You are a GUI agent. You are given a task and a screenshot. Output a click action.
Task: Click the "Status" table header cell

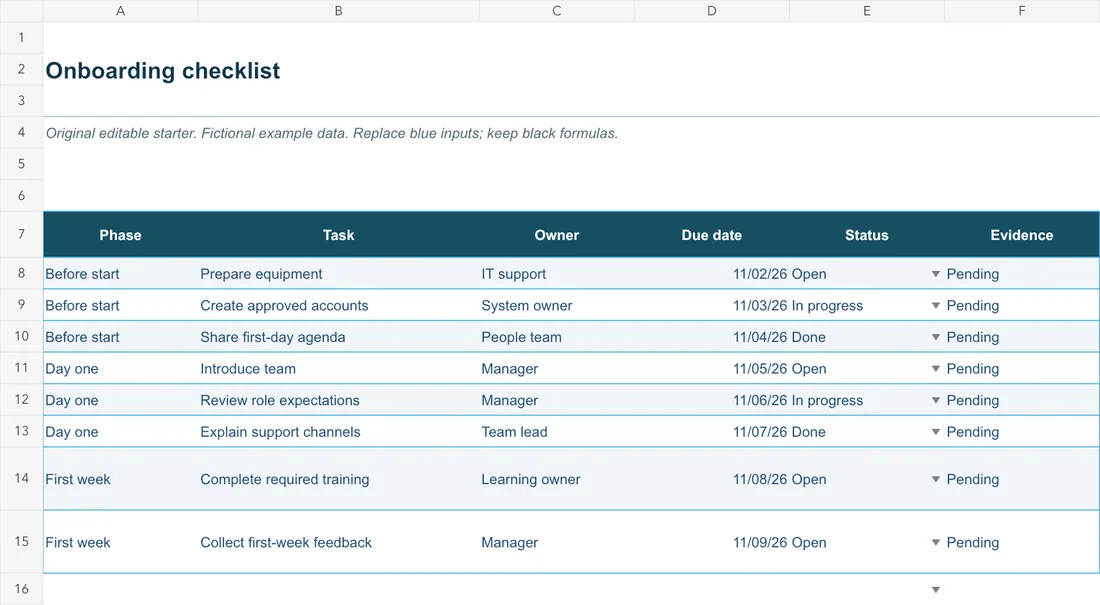pyautogui.click(x=866, y=235)
